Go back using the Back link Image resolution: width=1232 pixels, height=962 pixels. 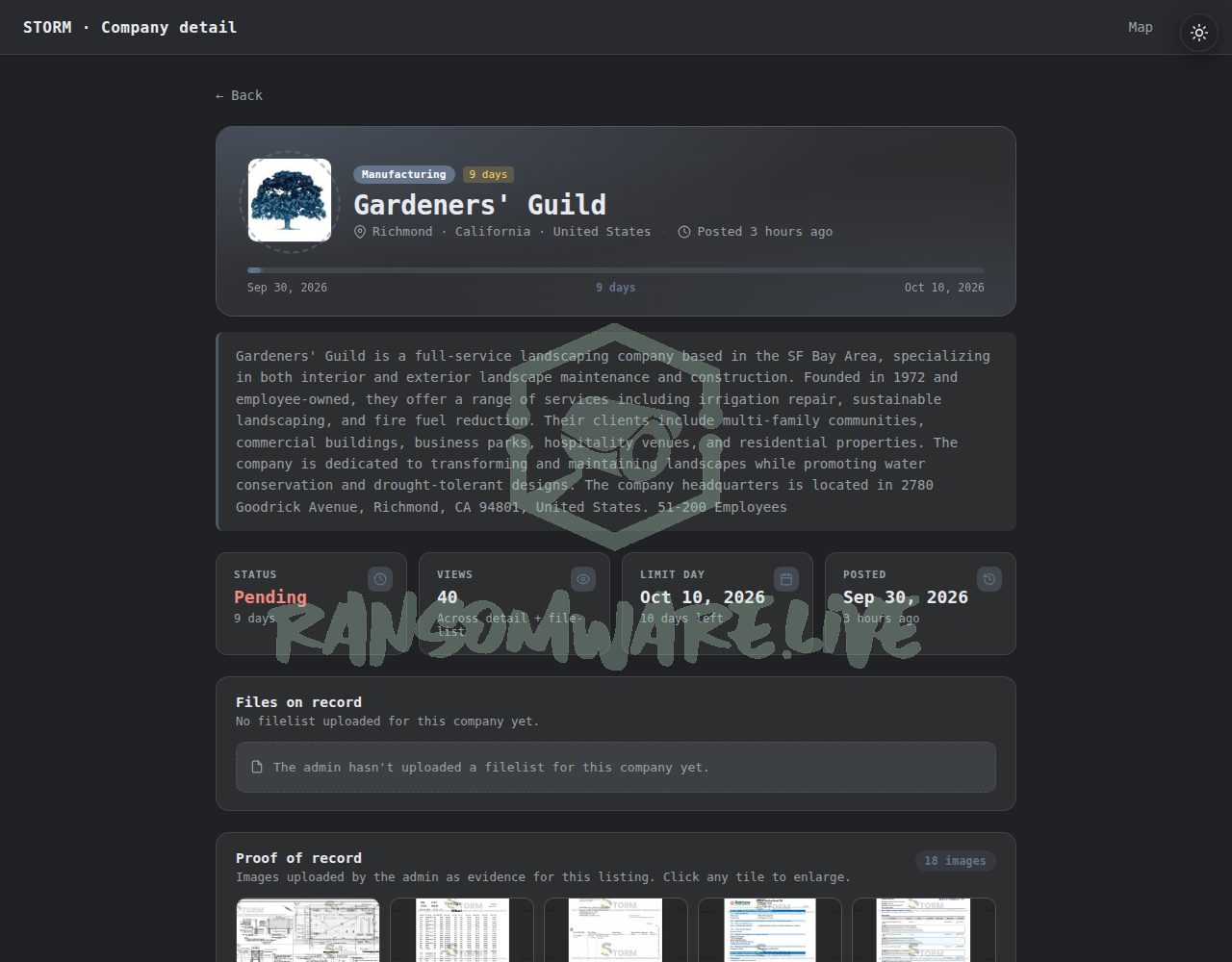click(239, 95)
